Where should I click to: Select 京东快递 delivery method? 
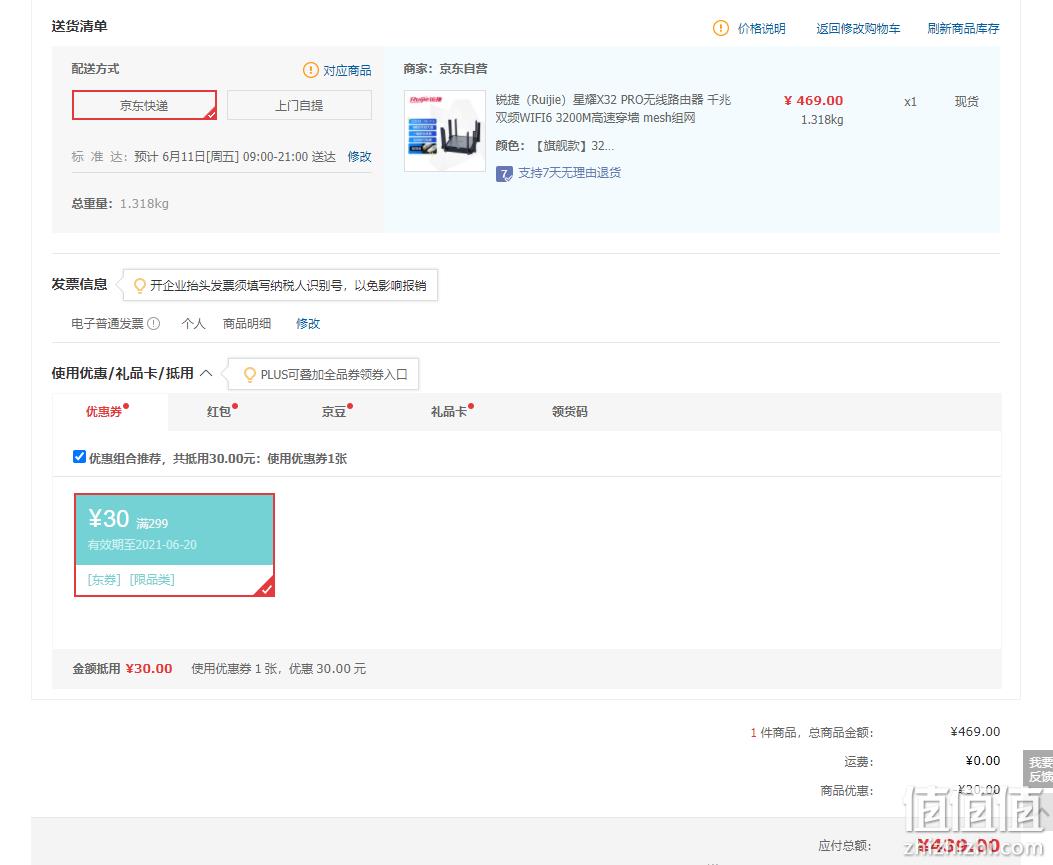(144, 105)
